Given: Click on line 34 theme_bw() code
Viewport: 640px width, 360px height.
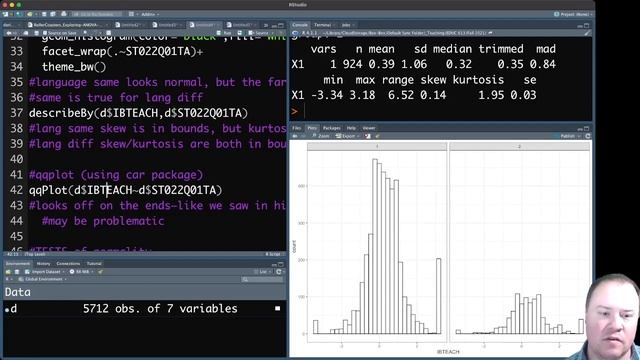Looking at the screenshot, I should [74, 67].
